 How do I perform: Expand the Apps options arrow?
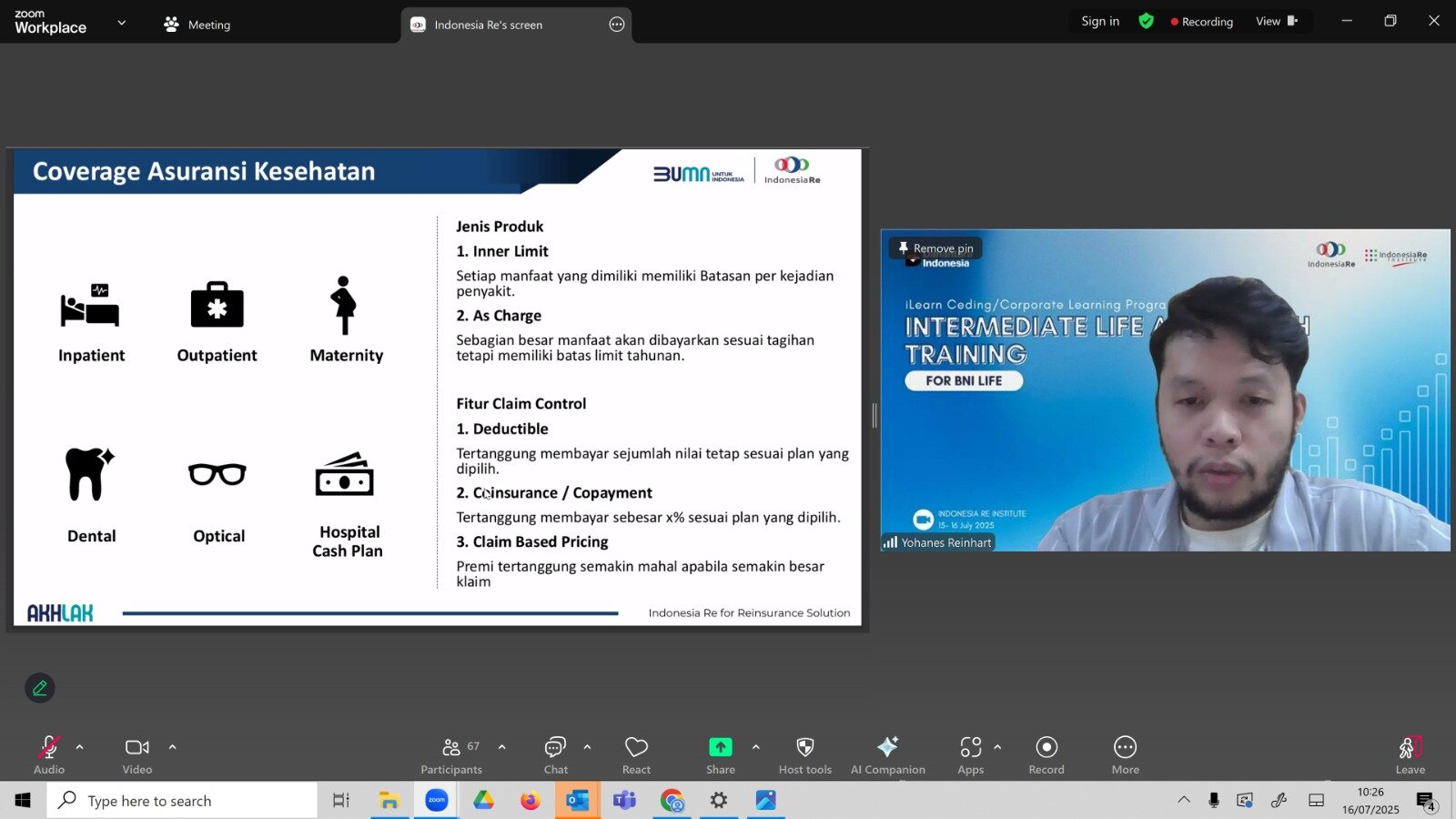(997, 747)
